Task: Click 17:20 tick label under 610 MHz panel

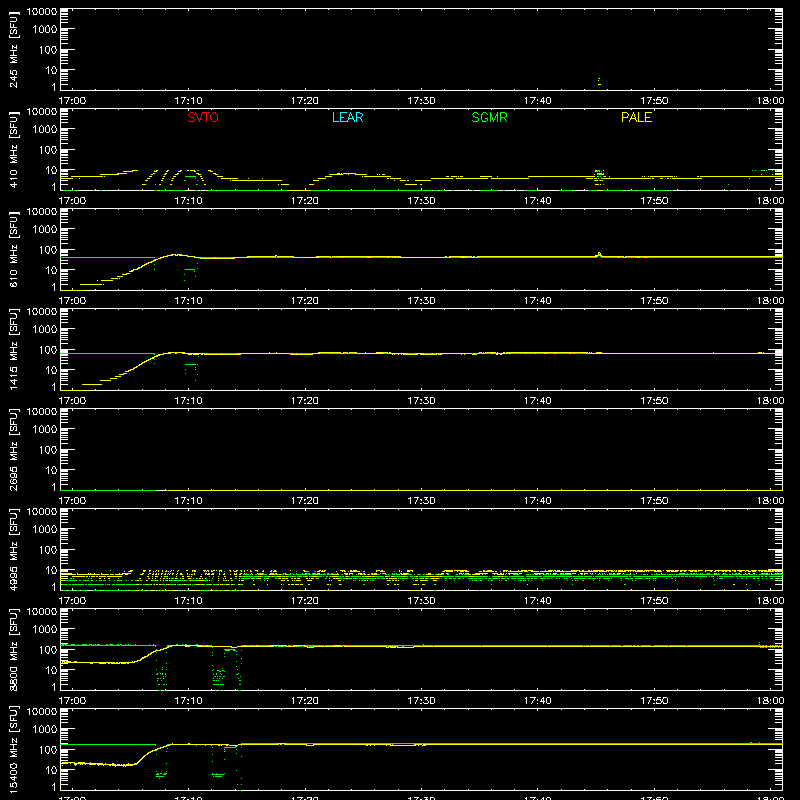Action: pyautogui.click(x=305, y=301)
